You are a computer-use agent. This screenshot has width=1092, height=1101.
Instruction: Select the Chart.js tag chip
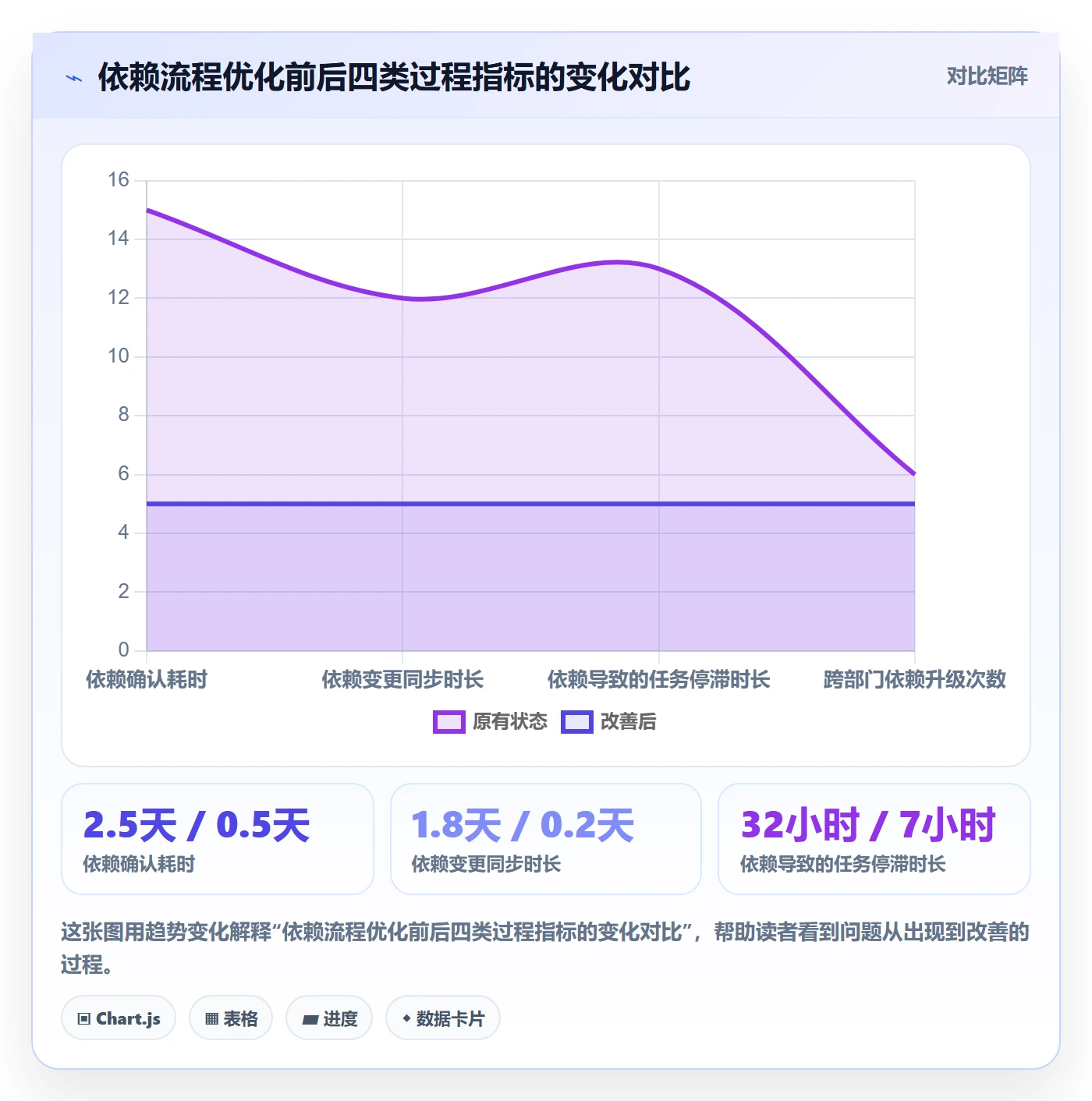[119, 1018]
